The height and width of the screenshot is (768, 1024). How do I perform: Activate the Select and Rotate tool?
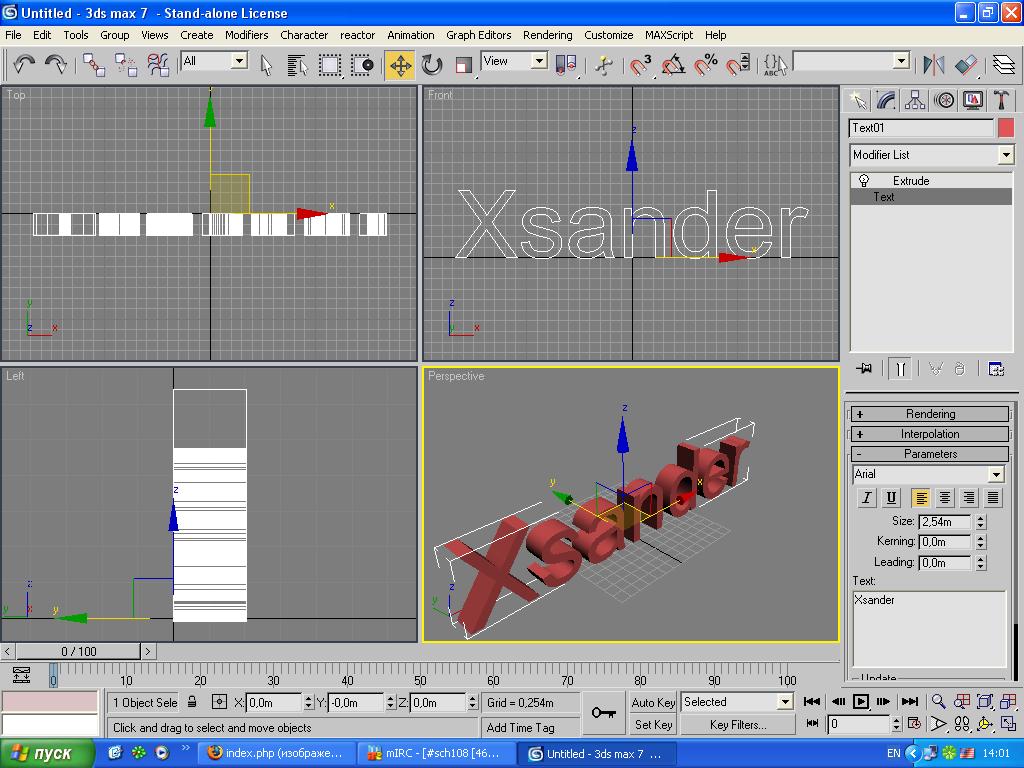[432, 65]
